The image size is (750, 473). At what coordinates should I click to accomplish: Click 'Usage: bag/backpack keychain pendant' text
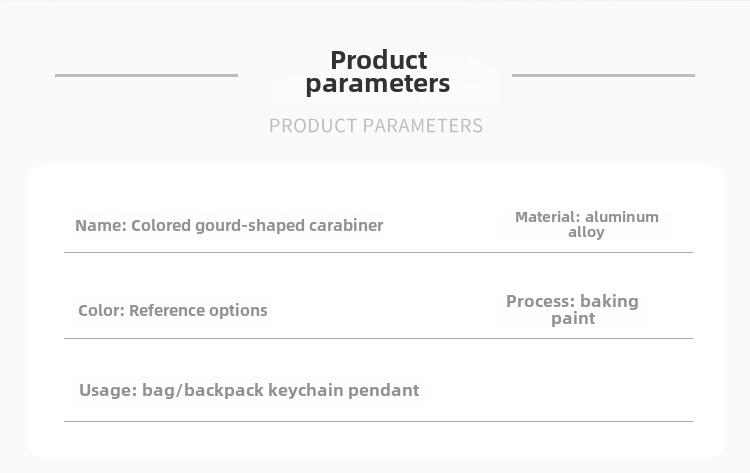coord(249,390)
